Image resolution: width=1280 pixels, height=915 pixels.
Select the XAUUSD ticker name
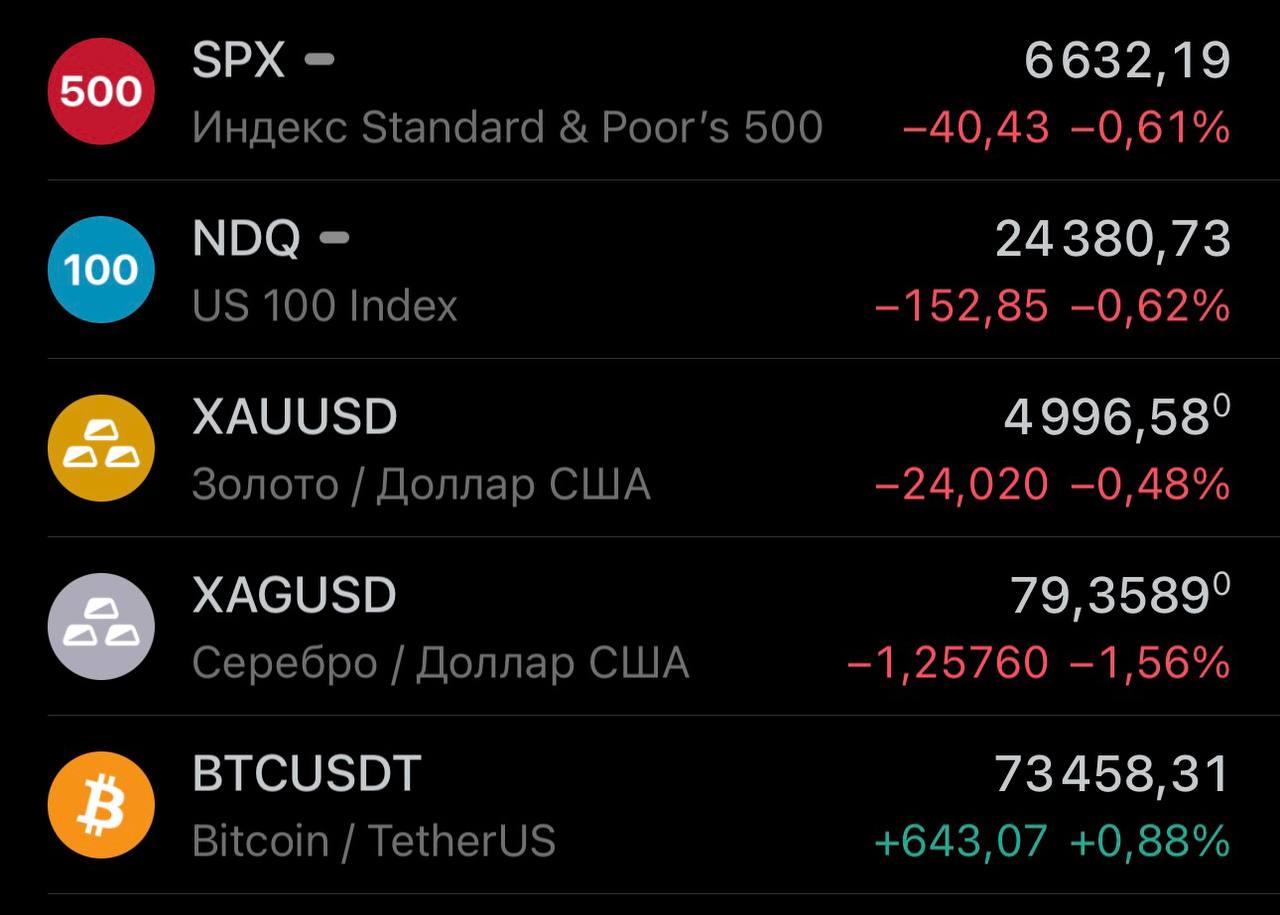pos(295,417)
